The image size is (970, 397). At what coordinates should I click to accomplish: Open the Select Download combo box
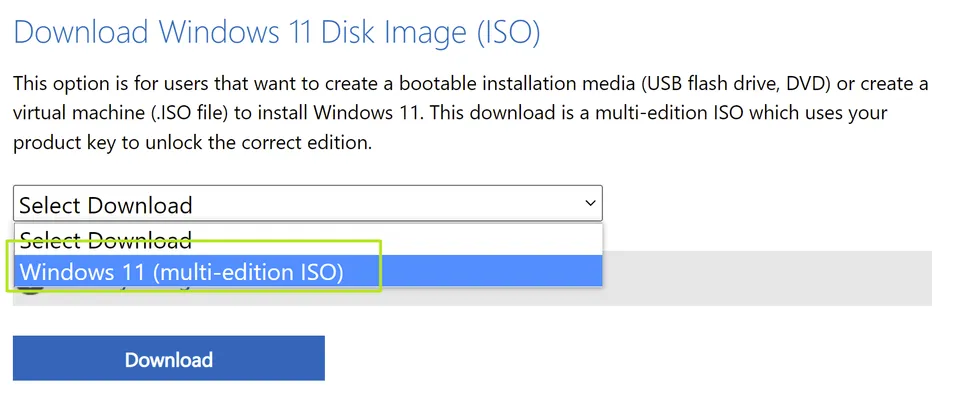pos(307,203)
